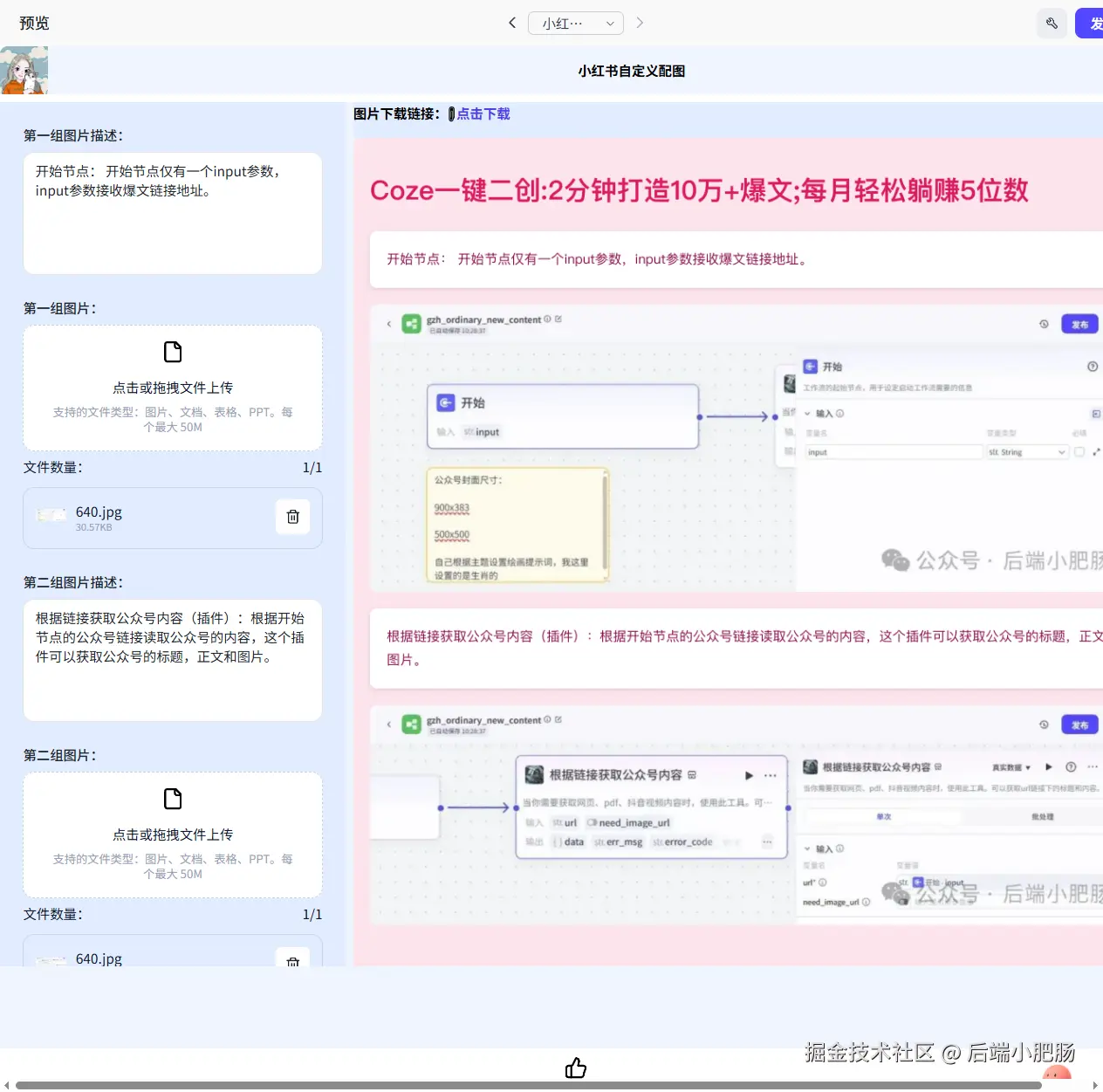The width and height of the screenshot is (1103, 1092).
Task: Click 点击或拖拽文件上传 under 第一组图片
Action: click(173, 388)
